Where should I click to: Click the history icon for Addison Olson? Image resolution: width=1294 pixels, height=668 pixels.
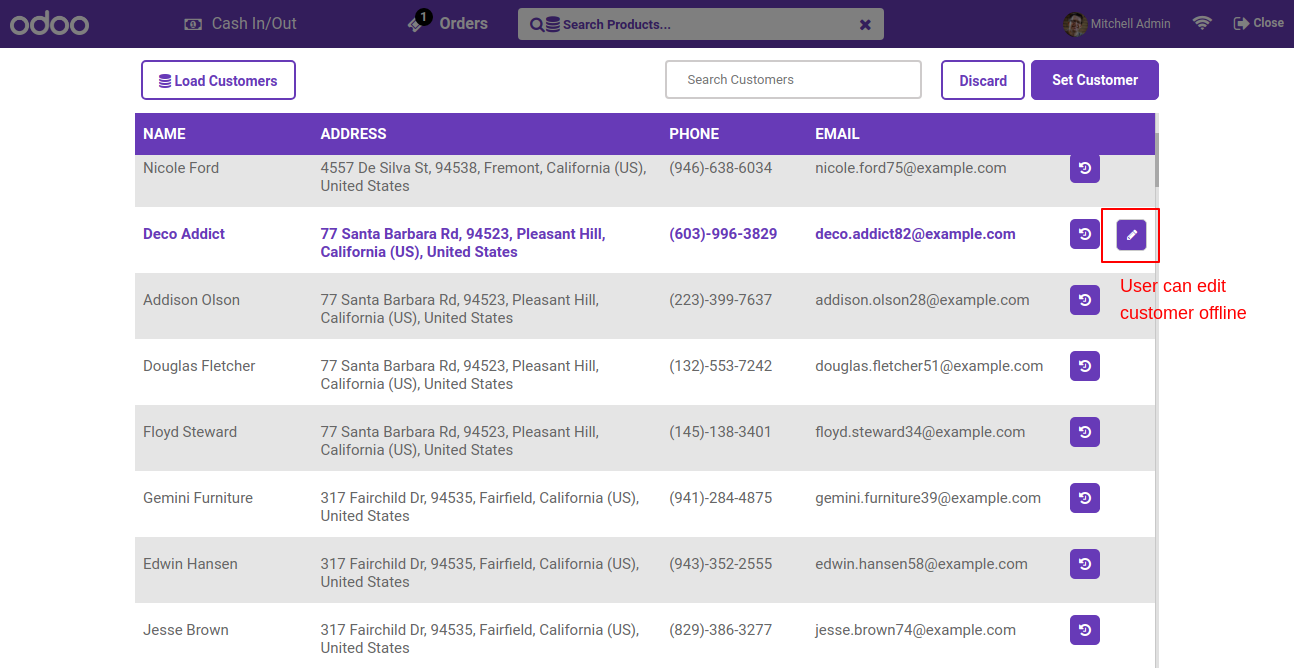click(x=1085, y=300)
